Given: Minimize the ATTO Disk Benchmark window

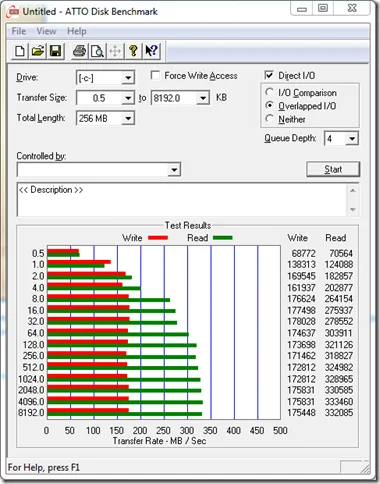Looking at the screenshot, I should point(302,8).
